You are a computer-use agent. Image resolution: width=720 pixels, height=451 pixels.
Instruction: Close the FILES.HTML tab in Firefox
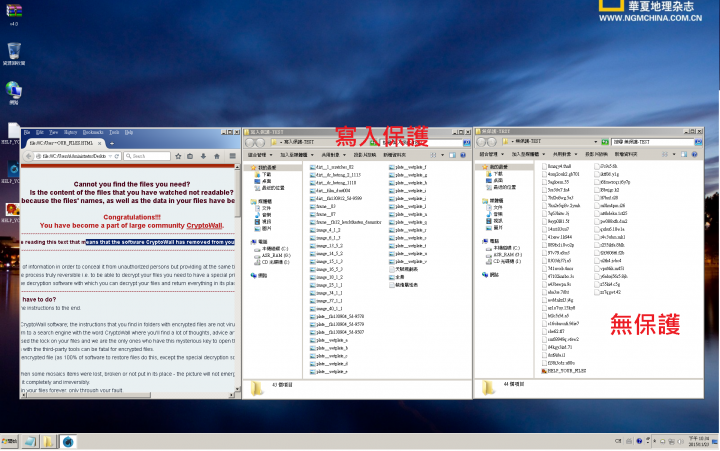click(x=100, y=143)
